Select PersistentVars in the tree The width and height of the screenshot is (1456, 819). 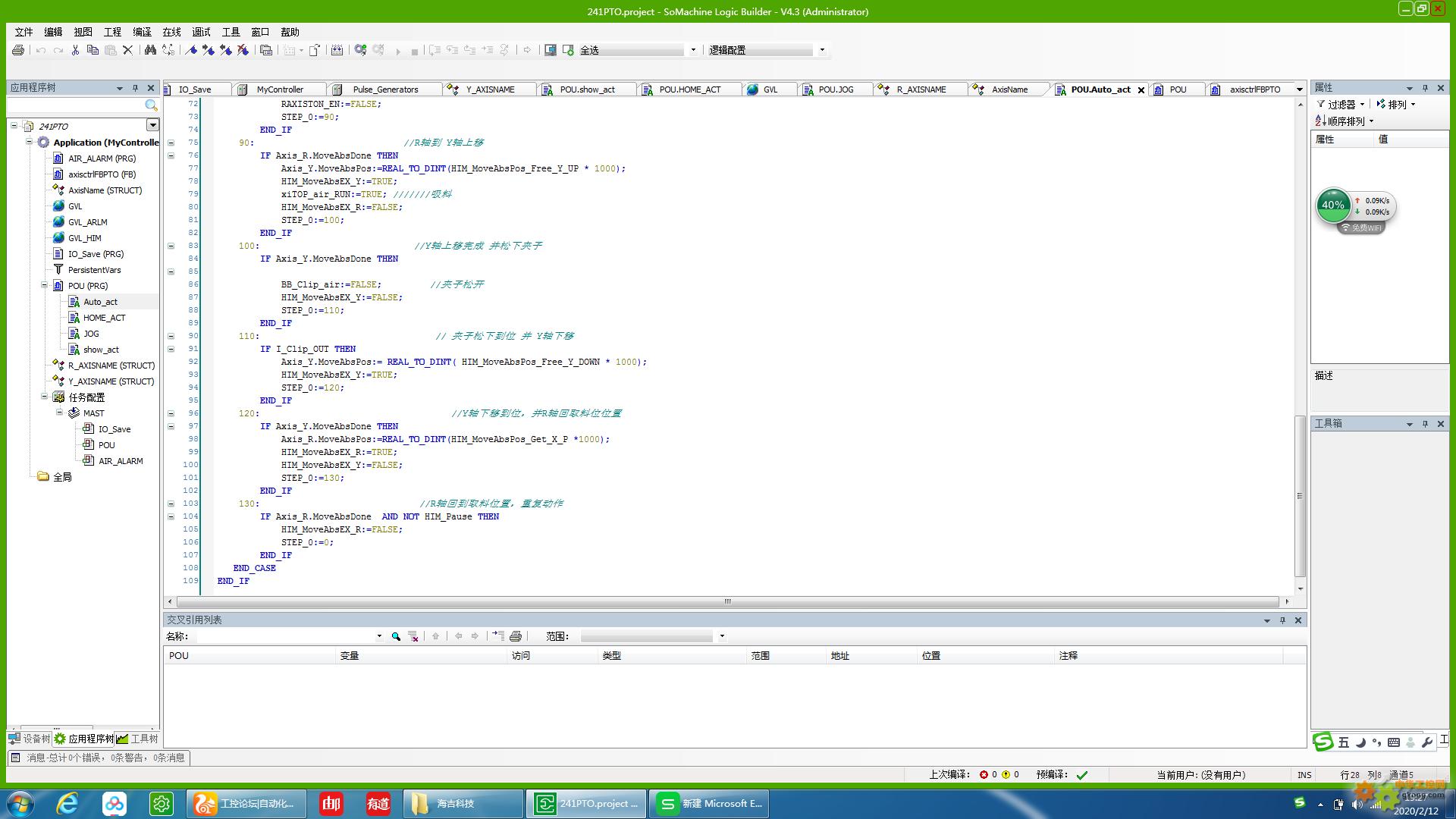coord(94,270)
